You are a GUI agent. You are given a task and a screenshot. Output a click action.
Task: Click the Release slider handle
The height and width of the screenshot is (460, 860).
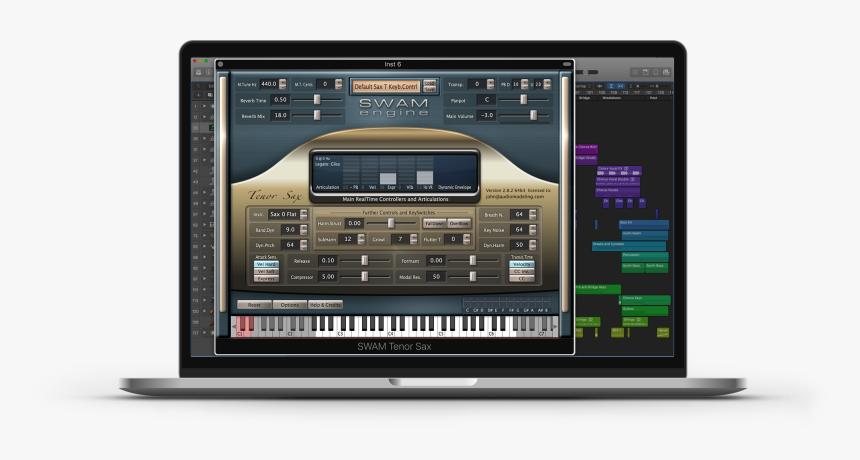click(364, 261)
